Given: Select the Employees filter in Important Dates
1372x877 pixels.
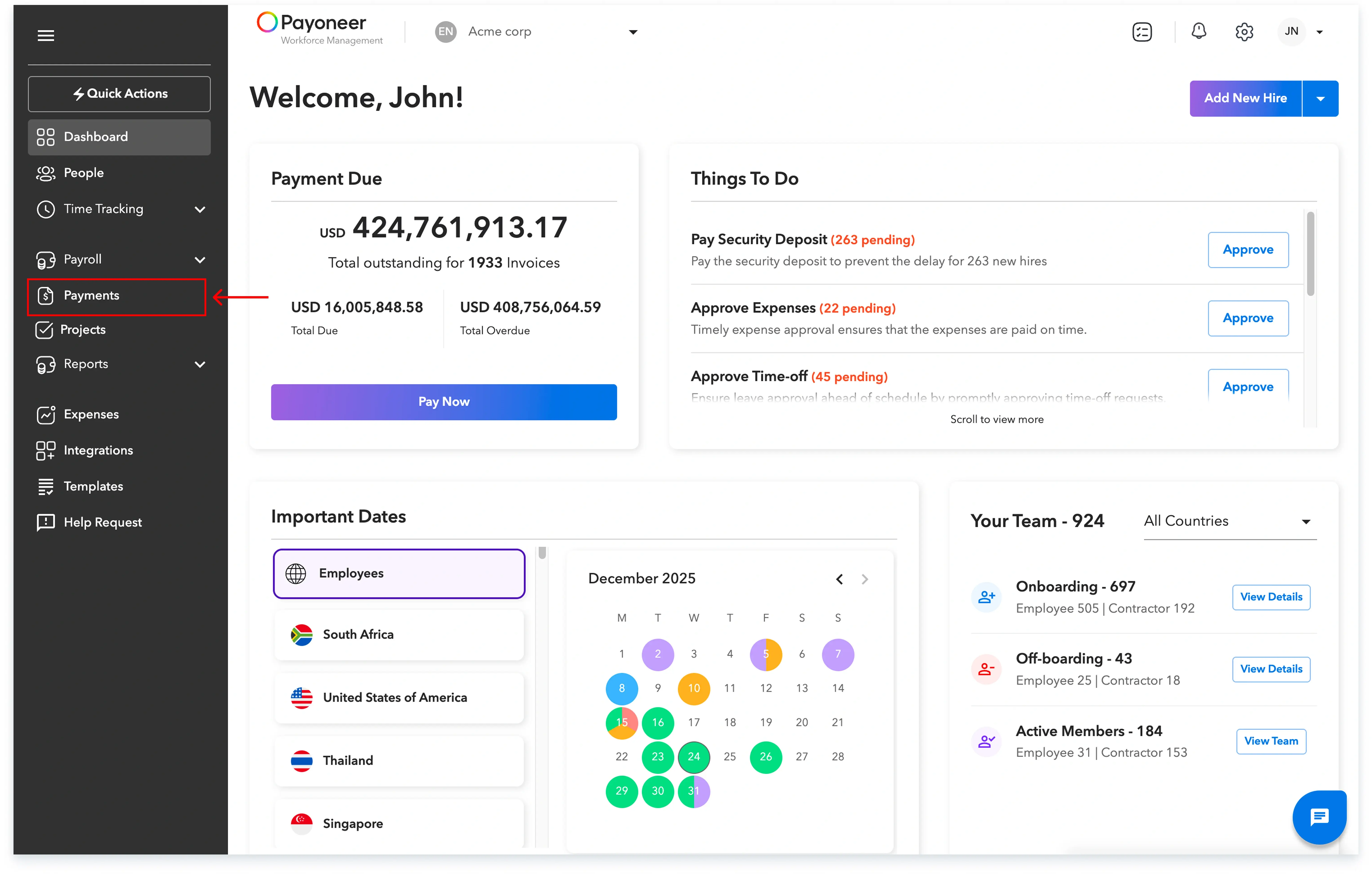Looking at the screenshot, I should tap(398, 573).
